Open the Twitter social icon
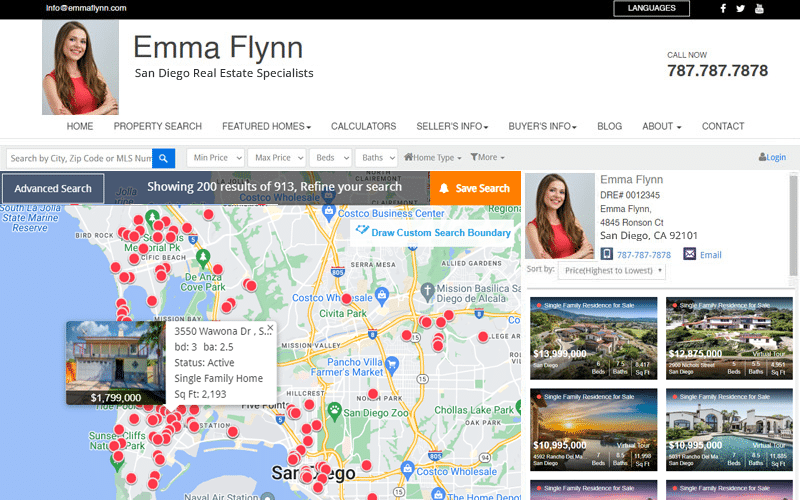800x500 pixels. click(741, 8)
